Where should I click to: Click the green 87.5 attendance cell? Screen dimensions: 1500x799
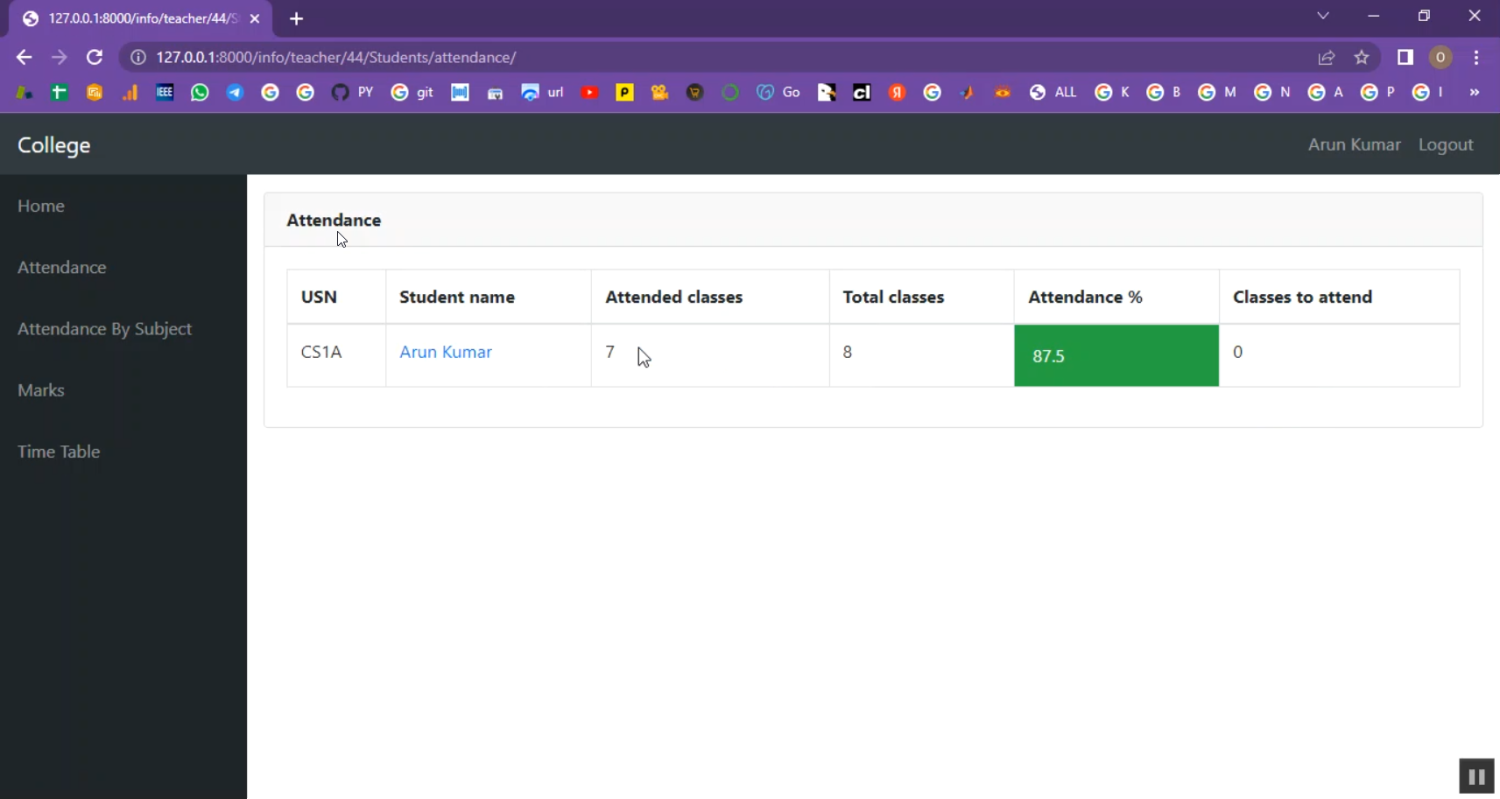pyautogui.click(x=1116, y=356)
